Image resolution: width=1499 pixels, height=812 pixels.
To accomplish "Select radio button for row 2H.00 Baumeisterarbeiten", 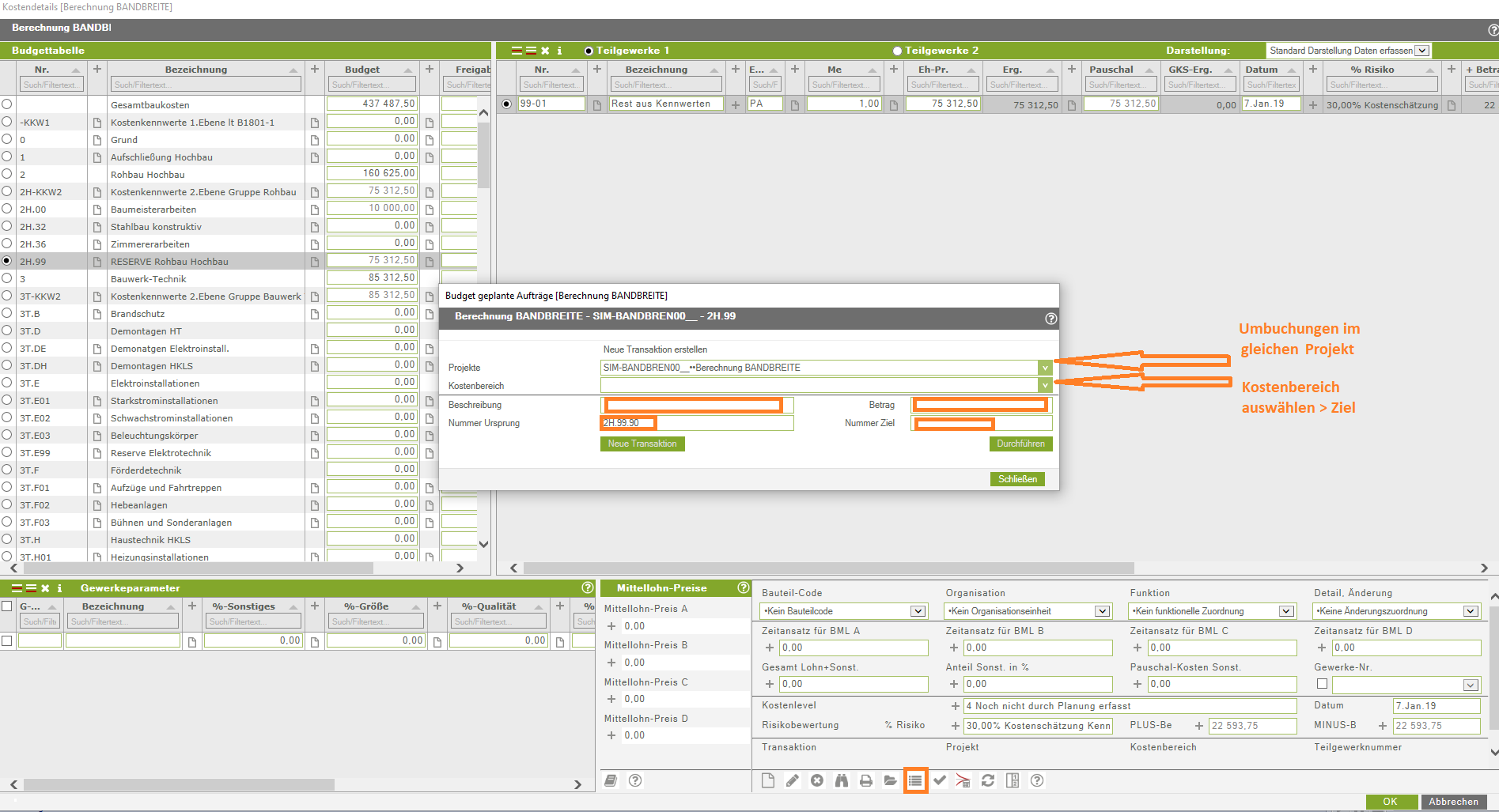I will coord(7,209).
